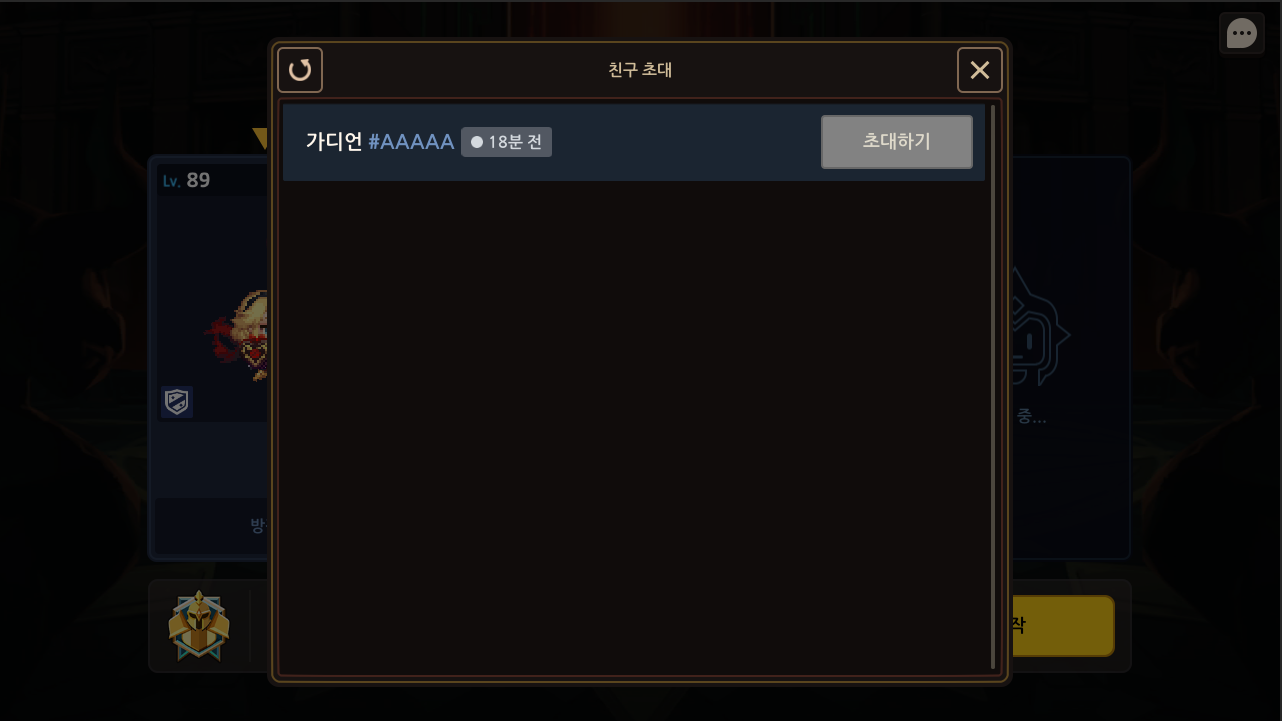
Task: Select the player character sprite
Action: coord(240,335)
